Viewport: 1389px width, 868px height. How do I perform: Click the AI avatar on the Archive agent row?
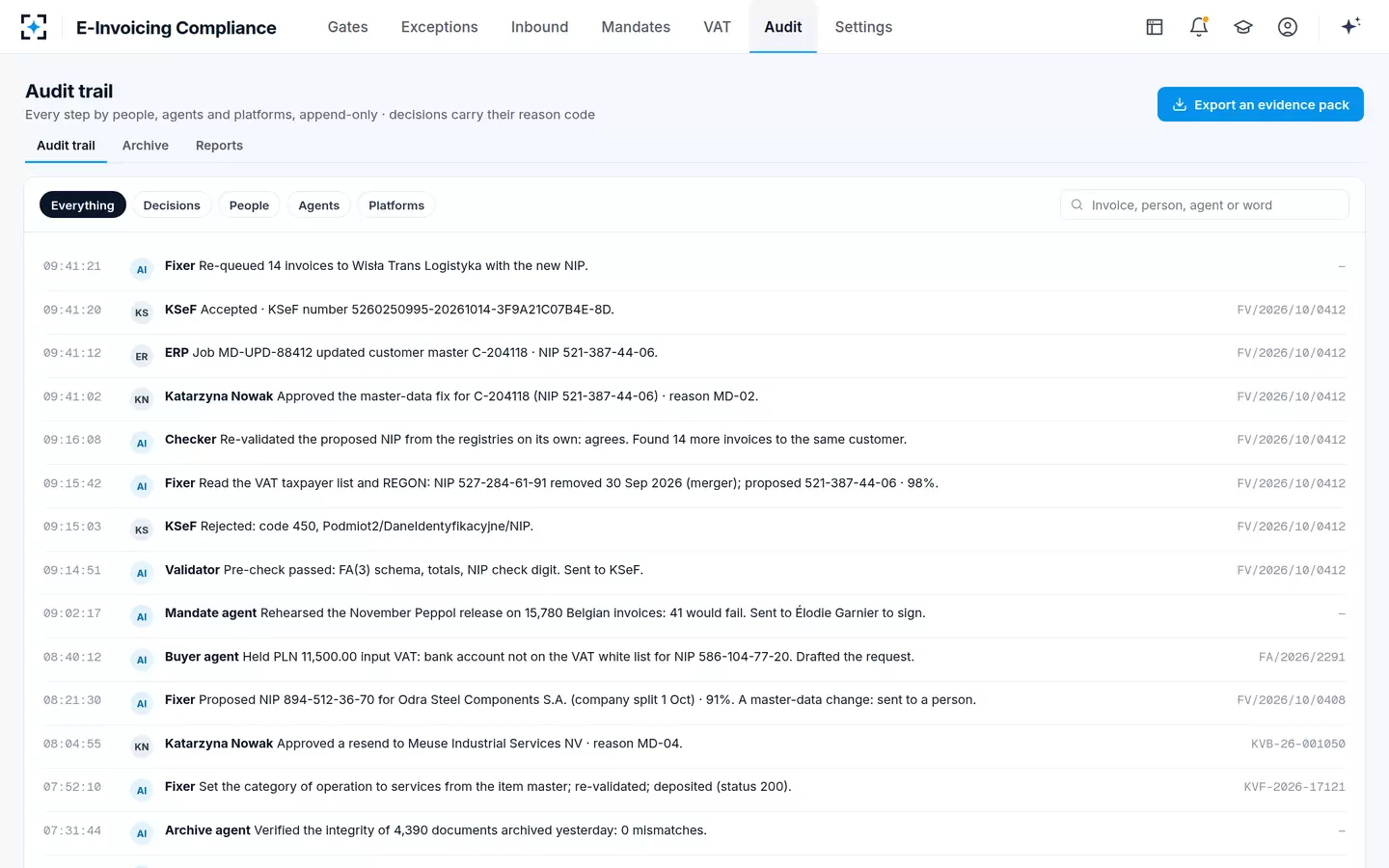142,833
